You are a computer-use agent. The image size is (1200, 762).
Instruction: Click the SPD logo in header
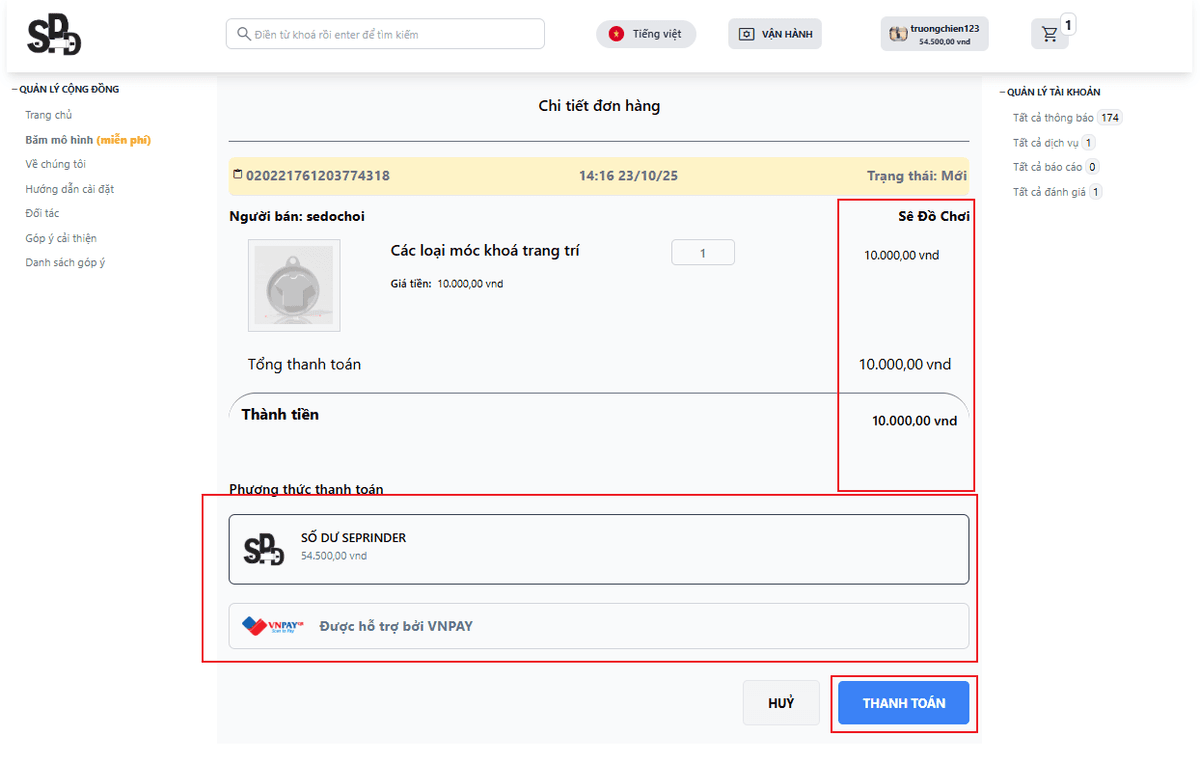click(54, 36)
